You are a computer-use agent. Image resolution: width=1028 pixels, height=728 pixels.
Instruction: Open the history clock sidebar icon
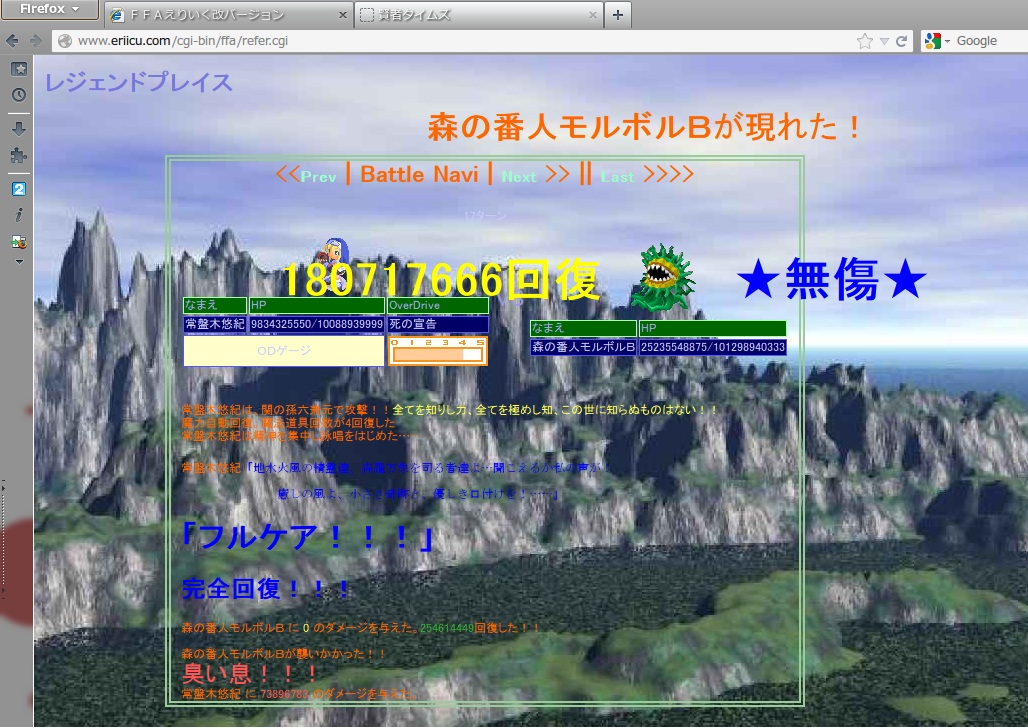click(x=19, y=95)
